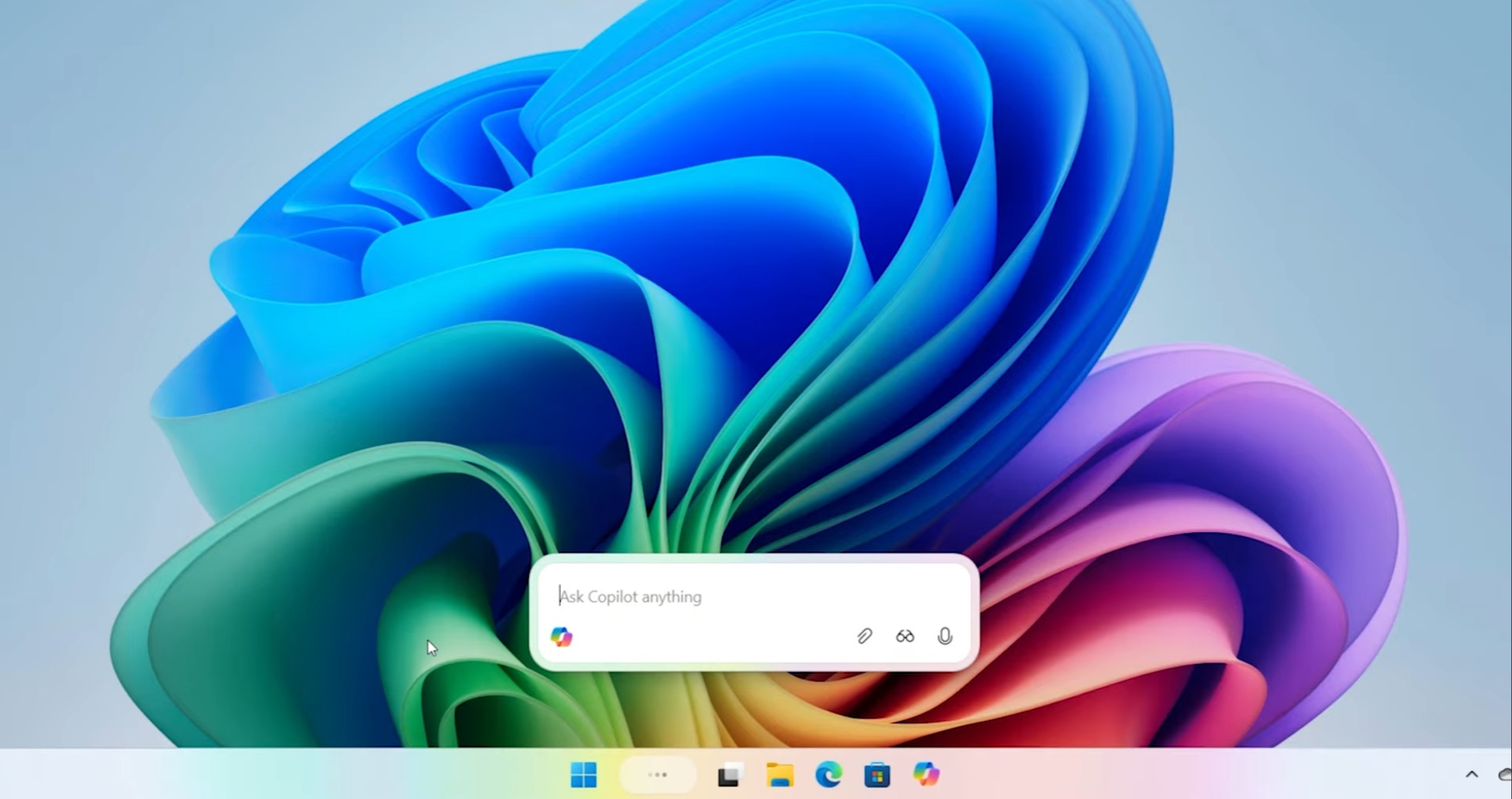Open the Windows Start menu
Image resolution: width=1512 pixels, height=799 pixels.
583,774
